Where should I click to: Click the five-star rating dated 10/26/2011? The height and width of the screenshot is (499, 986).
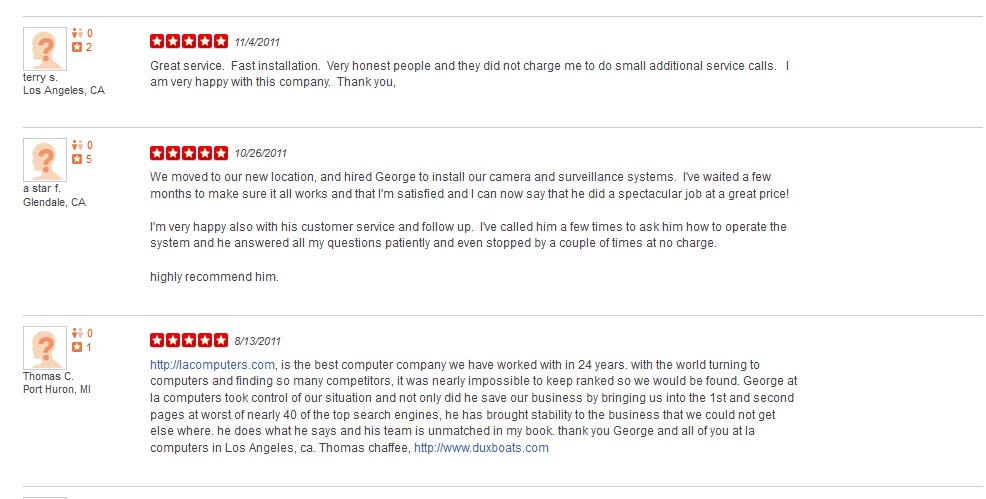(x=189, y=153)
